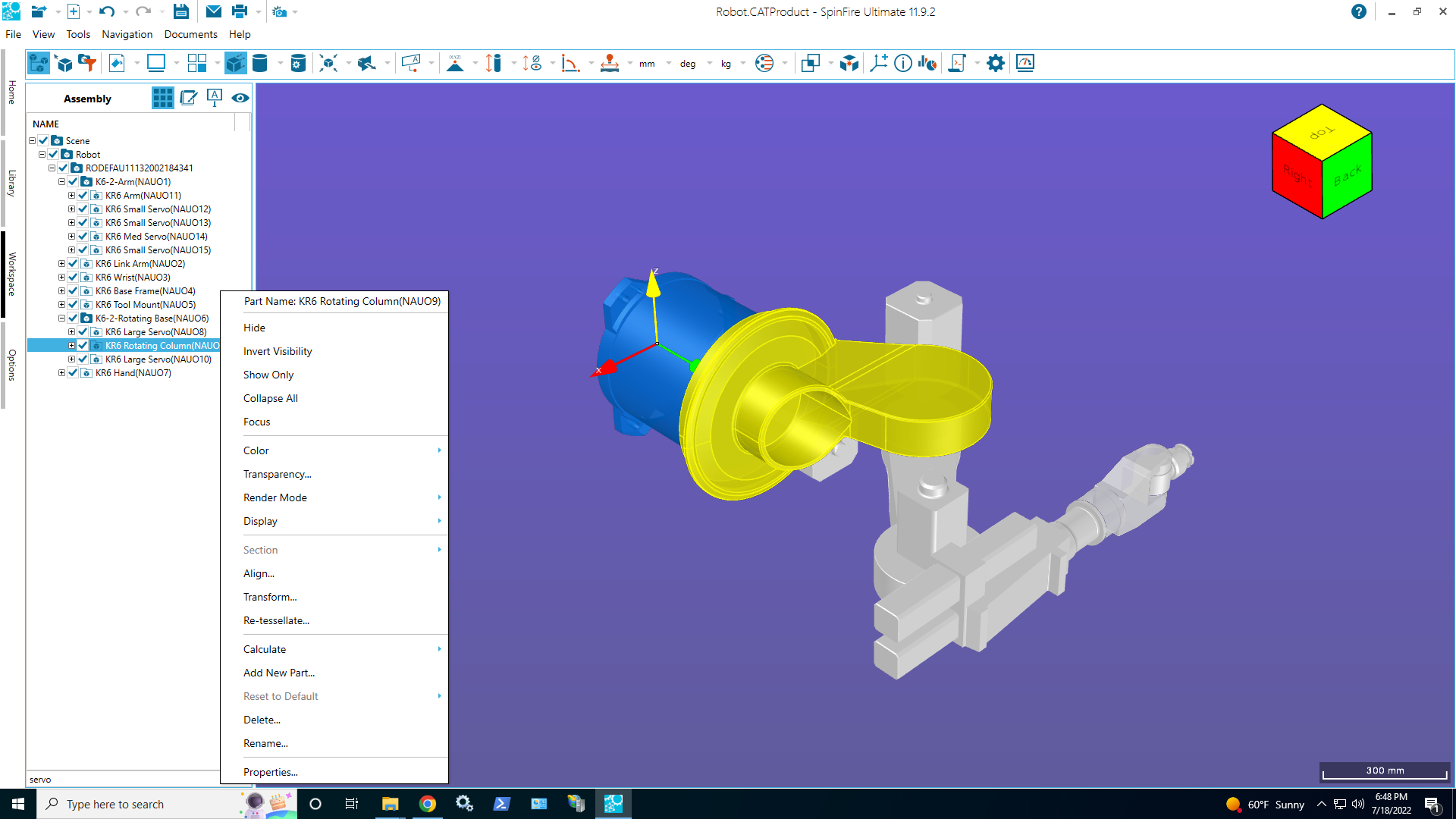The height and width of the screenshot is (819, 1456).
Task: Click the green Back face of view cube
Action: (x=1347, y=176)
